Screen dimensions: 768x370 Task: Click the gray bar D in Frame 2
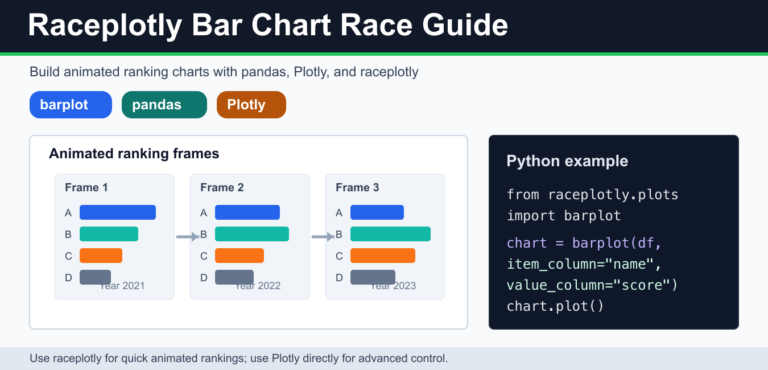coord(234,277)
